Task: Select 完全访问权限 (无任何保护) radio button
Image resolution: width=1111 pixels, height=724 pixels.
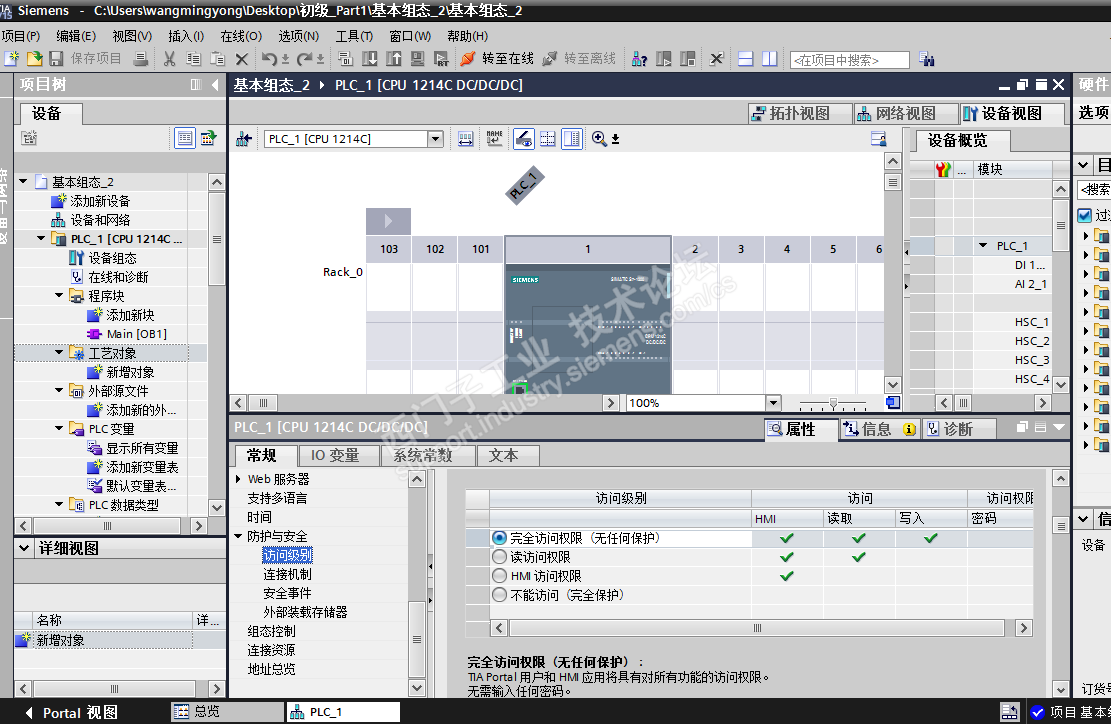Action: coord(500,538)
